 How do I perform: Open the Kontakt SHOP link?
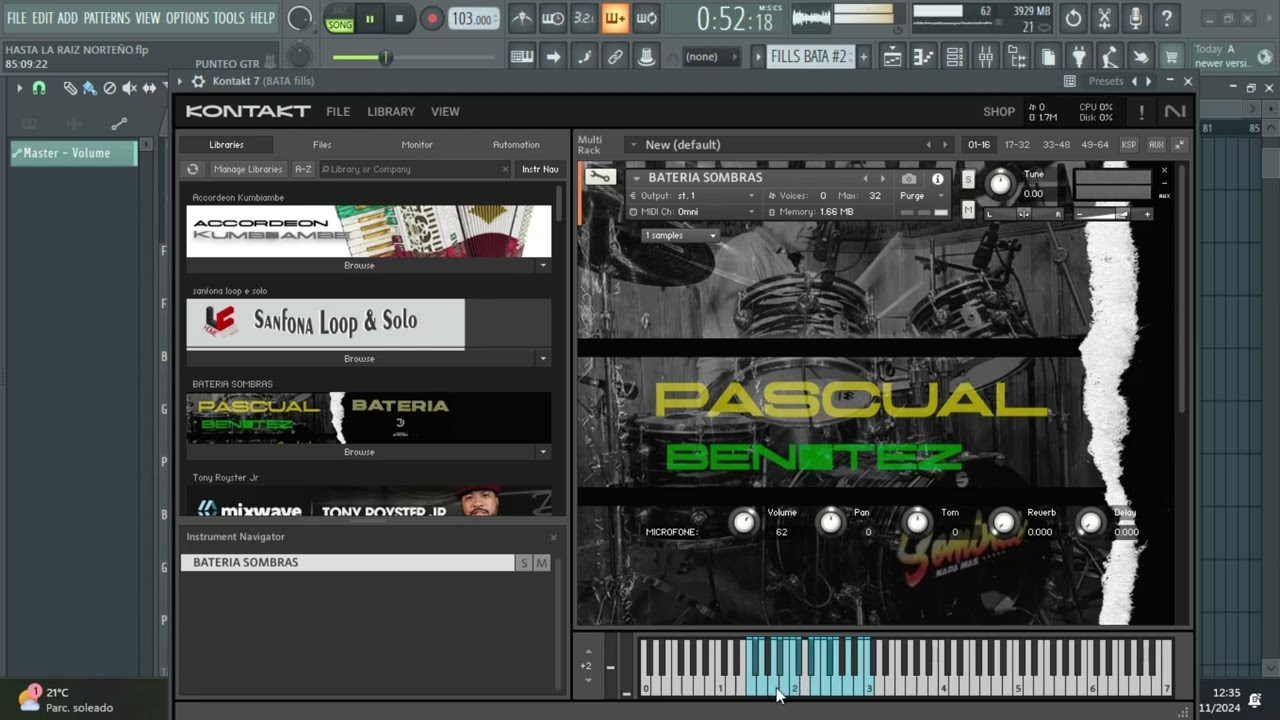click(999, 112)
